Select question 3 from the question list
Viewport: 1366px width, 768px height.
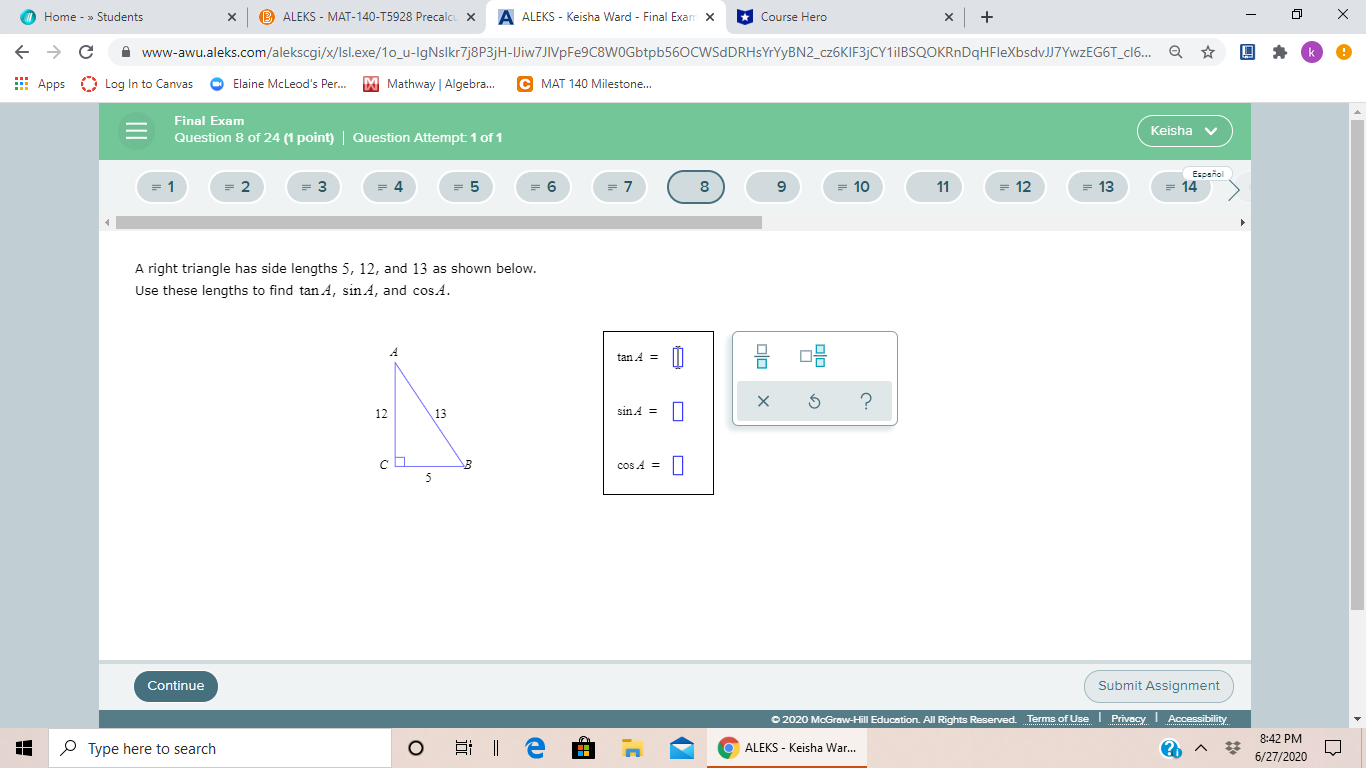pyautogui.click(x=313, y=186)
